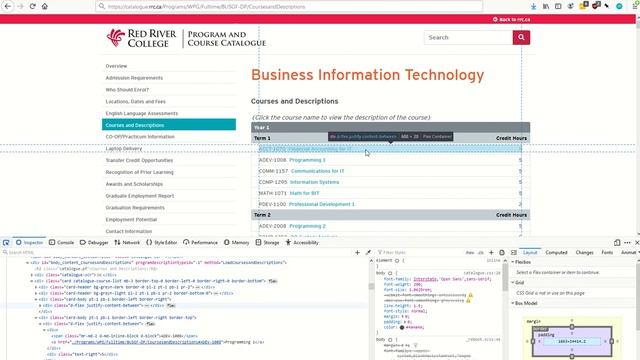Screen dimensions: 640x360
Task: Expand the card-header bg-grey-dark node
Action: (x=36, y=287)
